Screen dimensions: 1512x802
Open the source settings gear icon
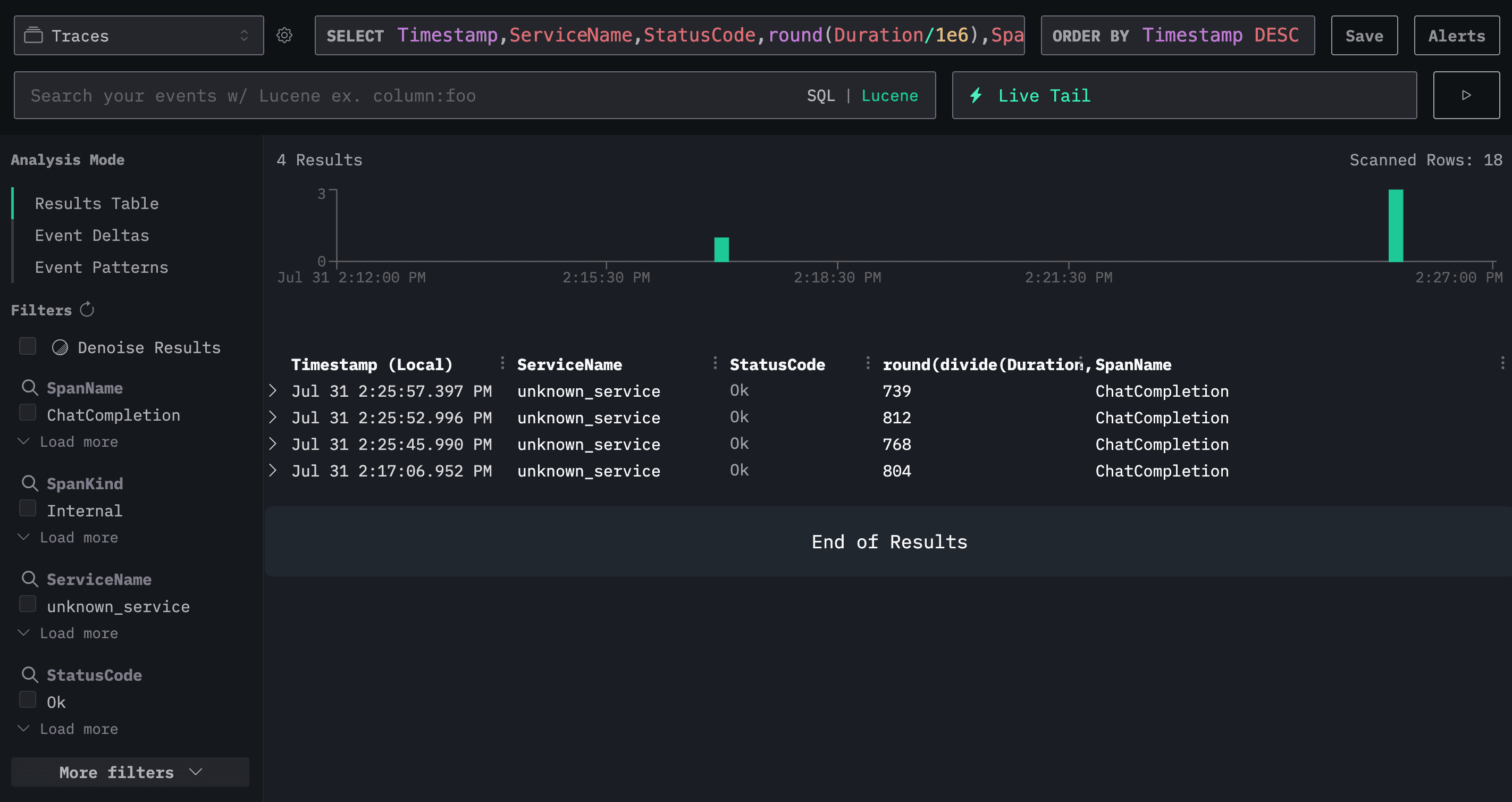click(x=284, y=35)
